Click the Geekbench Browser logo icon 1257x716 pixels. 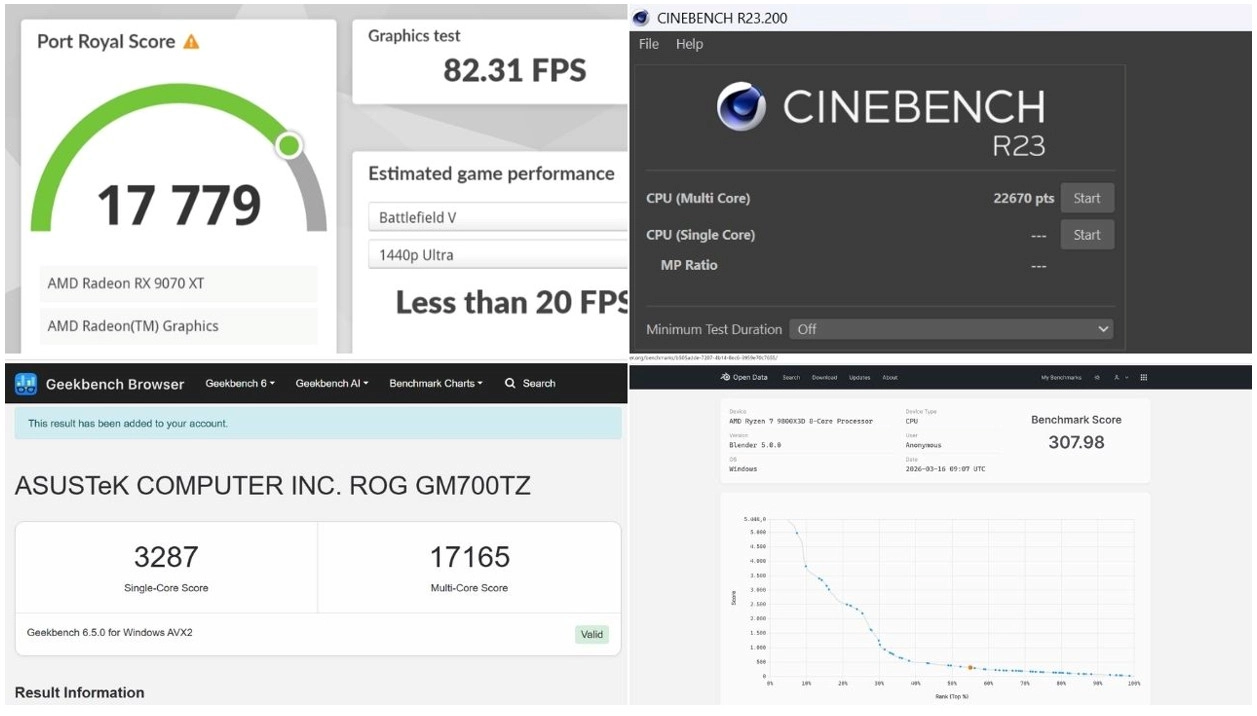(x=26, y=384)
